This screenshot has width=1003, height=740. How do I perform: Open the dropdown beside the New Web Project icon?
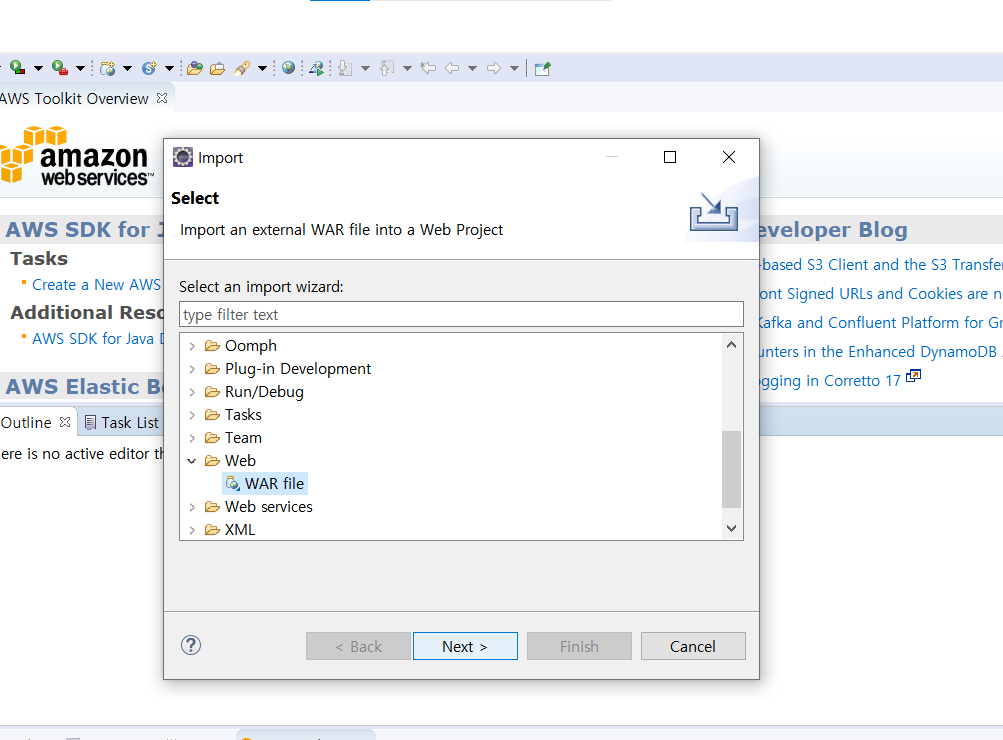point(127,68)
